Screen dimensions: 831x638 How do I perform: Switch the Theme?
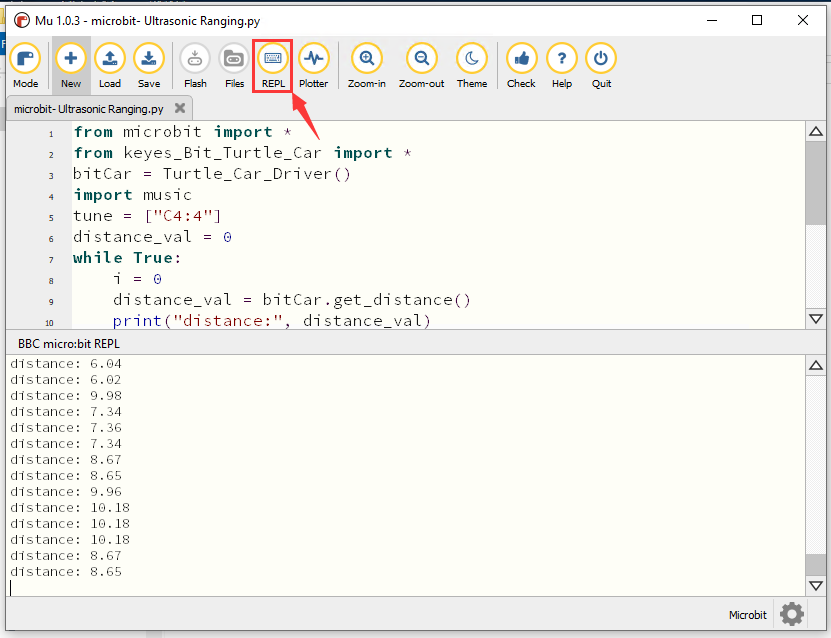(472, 65)
